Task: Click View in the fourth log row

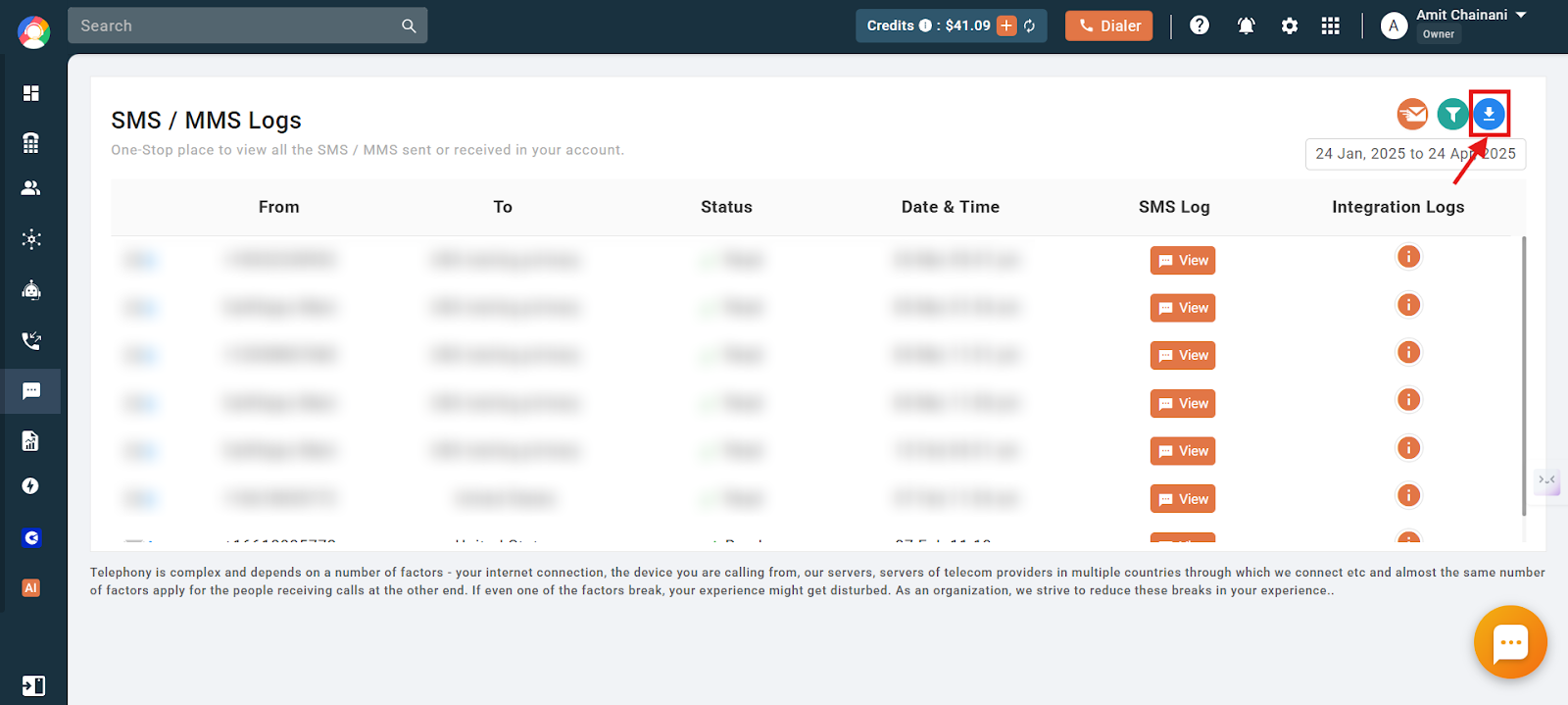Action: [x=1183, y=403]
